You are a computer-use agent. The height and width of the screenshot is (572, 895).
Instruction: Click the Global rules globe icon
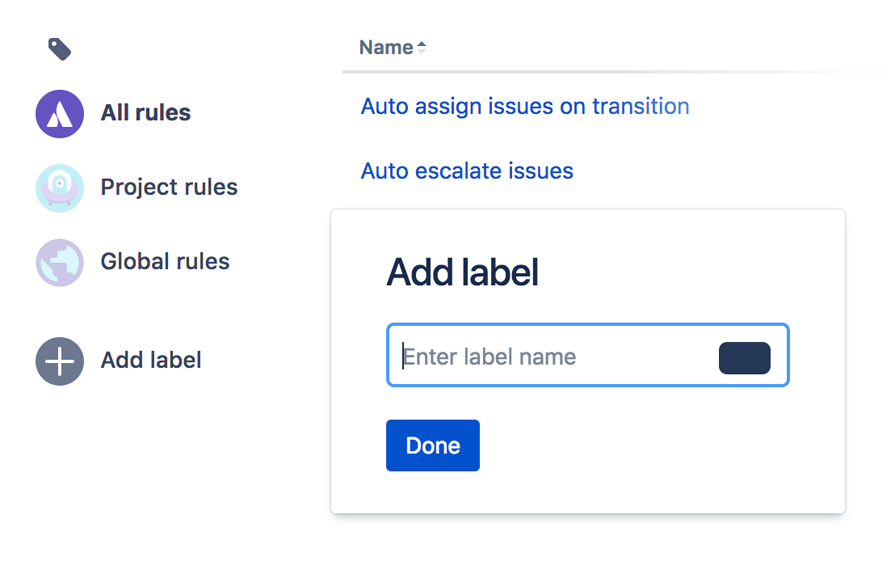(x=60, y=262)
